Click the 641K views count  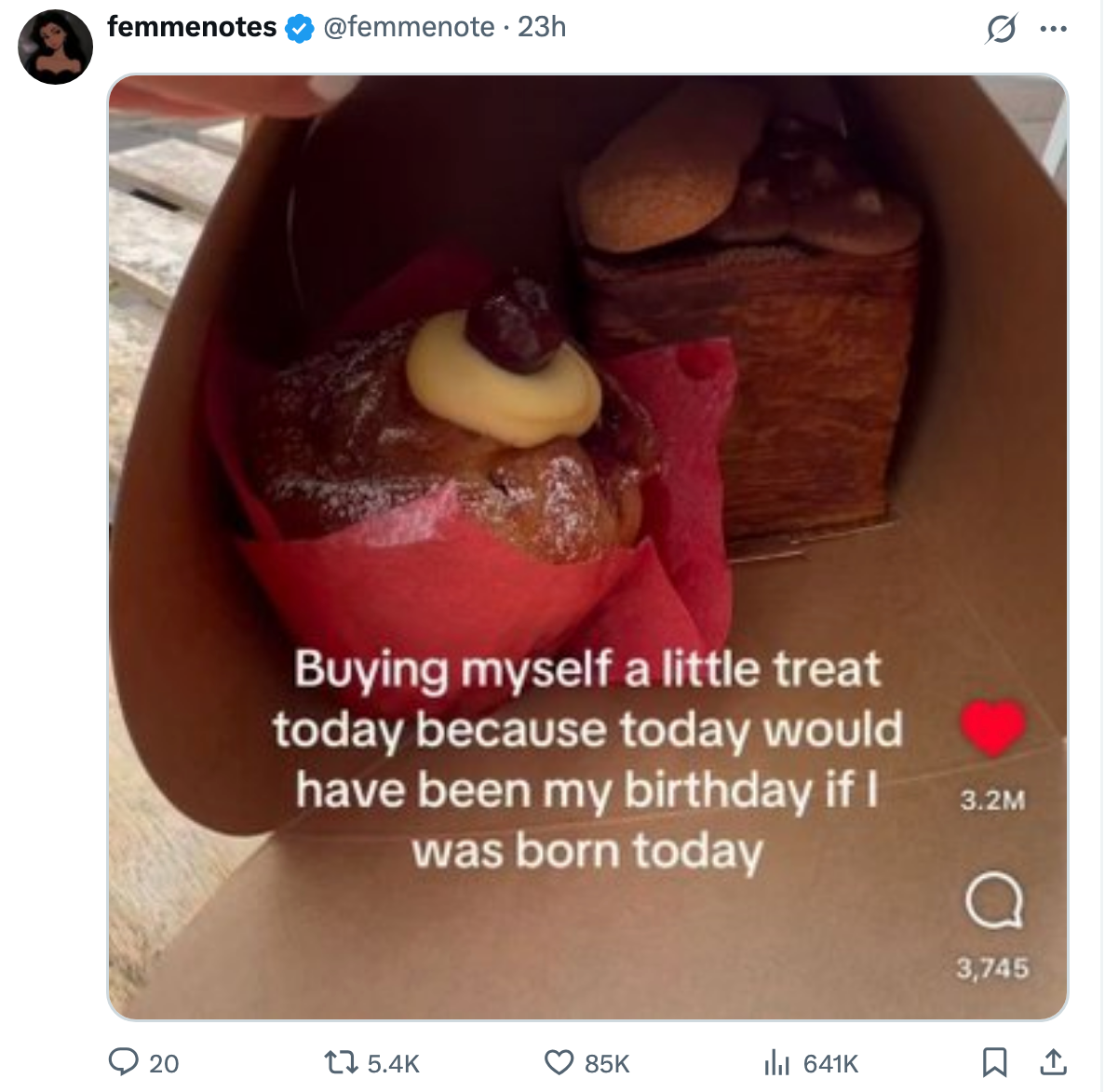click(830, 1063)
